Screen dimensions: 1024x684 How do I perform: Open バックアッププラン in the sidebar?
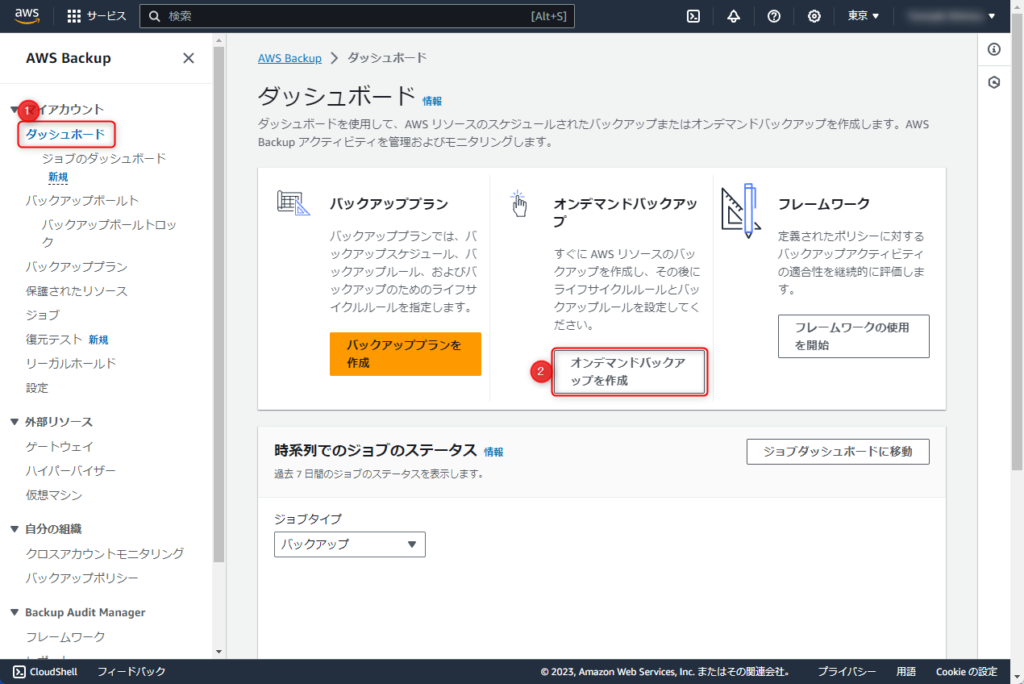pyautogui.click(x=76, y=267)
